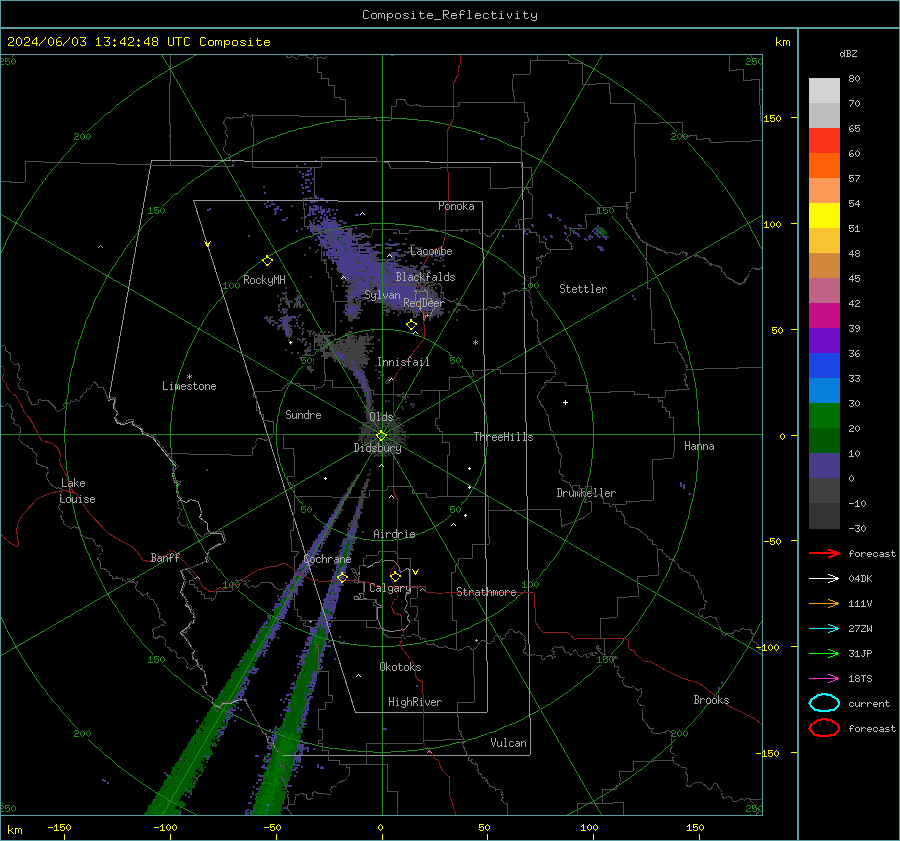Screen dimensions: 900x841
Task: Click yellow v marker northwest of RockyMH
Action: [x=208, y=245]
